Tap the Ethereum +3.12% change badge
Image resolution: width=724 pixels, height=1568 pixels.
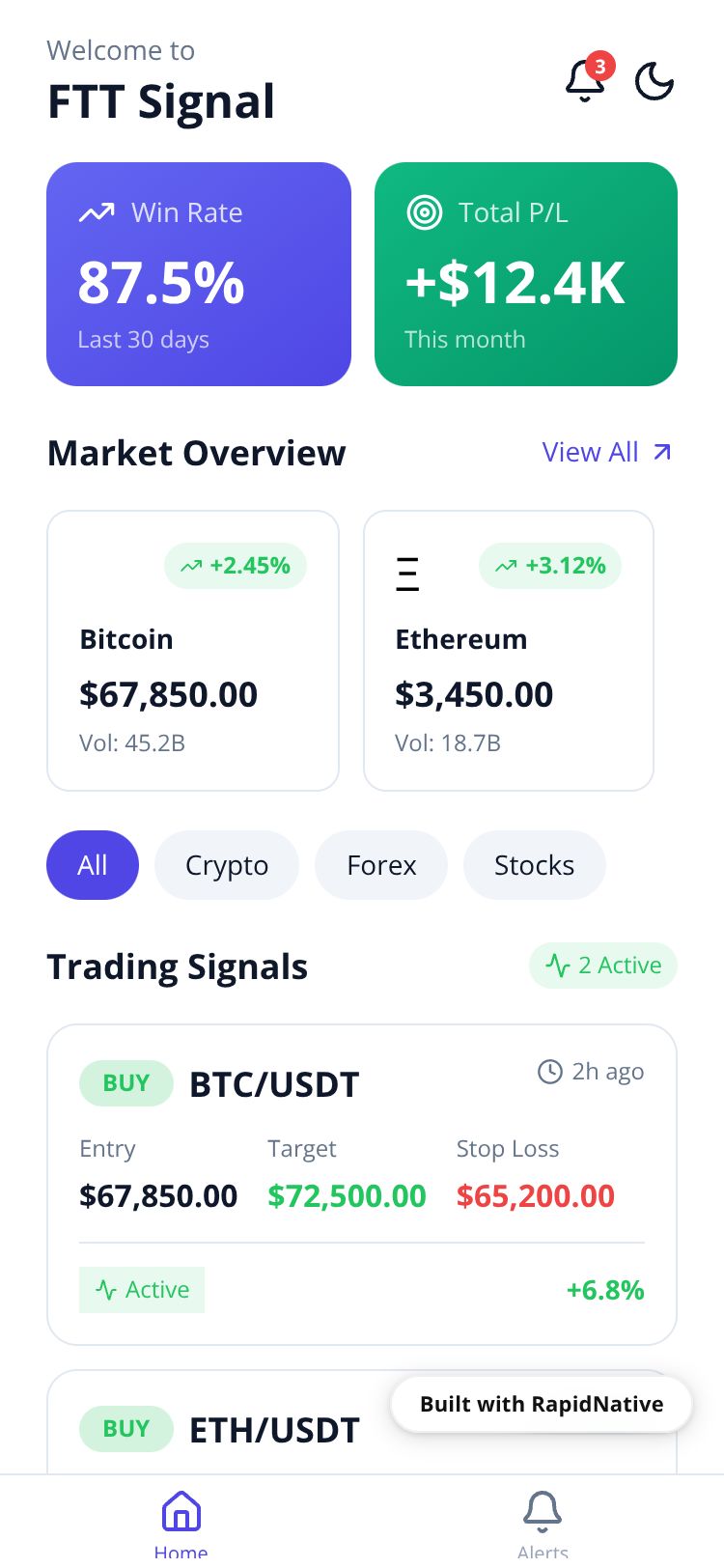550,566
